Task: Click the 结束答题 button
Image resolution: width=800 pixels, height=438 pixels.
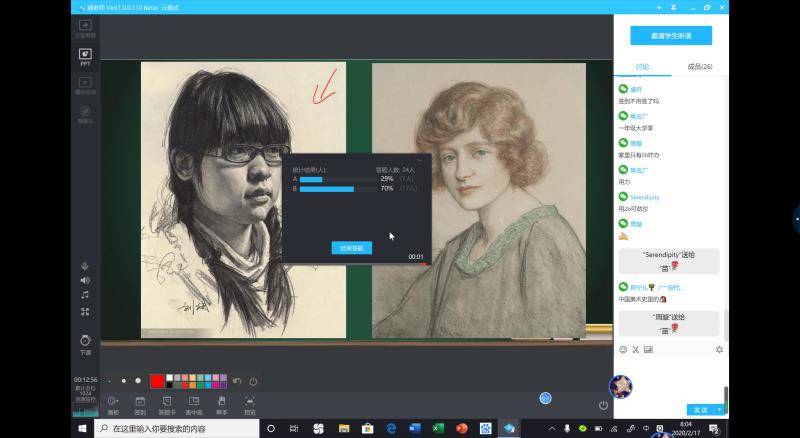Action: tap(352, 247)
